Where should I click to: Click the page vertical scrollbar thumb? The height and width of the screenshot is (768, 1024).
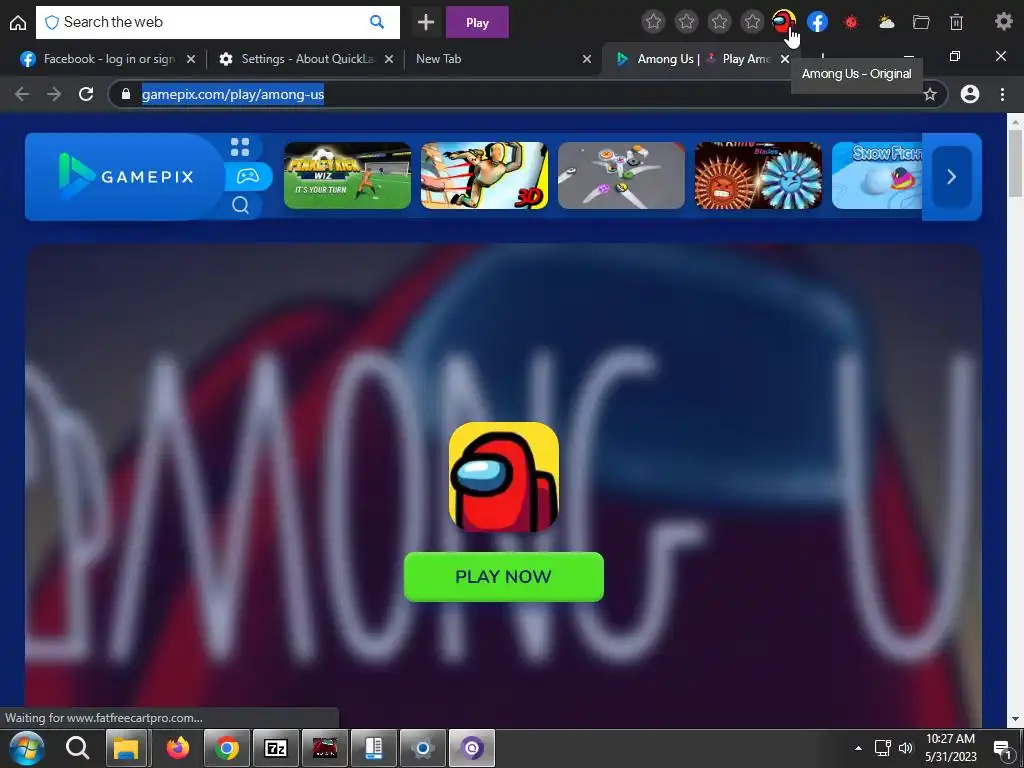point(1016,163)
